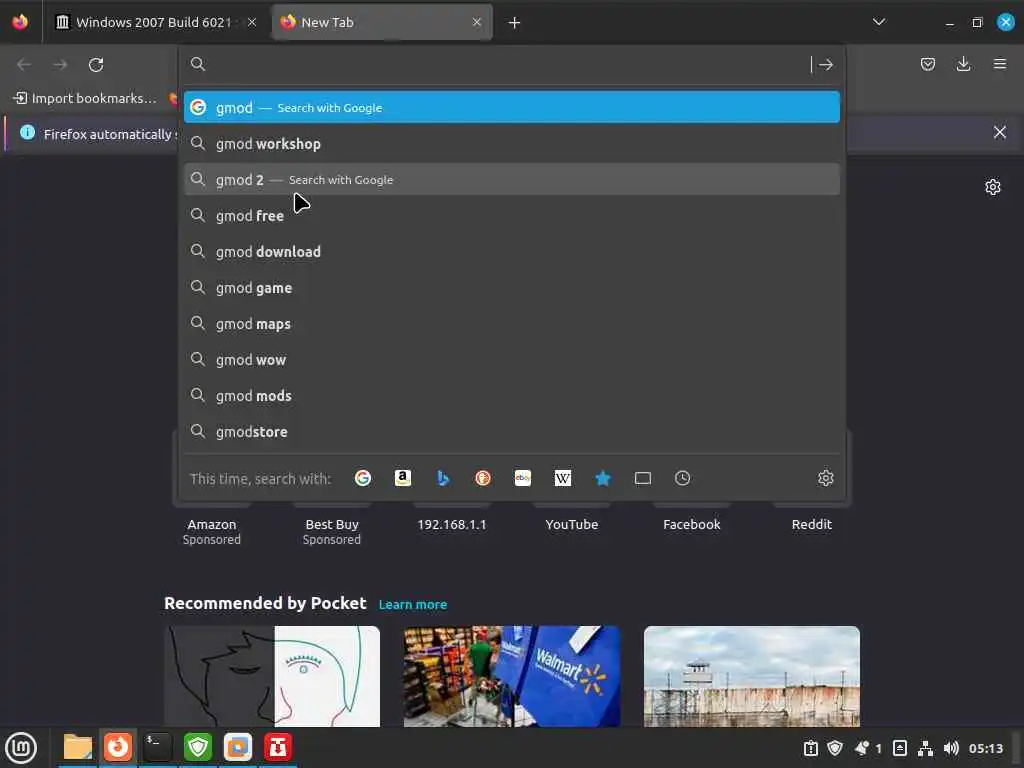1024x768 pixels.
Task: Switch to Windows 2007 Build 6021 tab
Action: tap(156, 22)
